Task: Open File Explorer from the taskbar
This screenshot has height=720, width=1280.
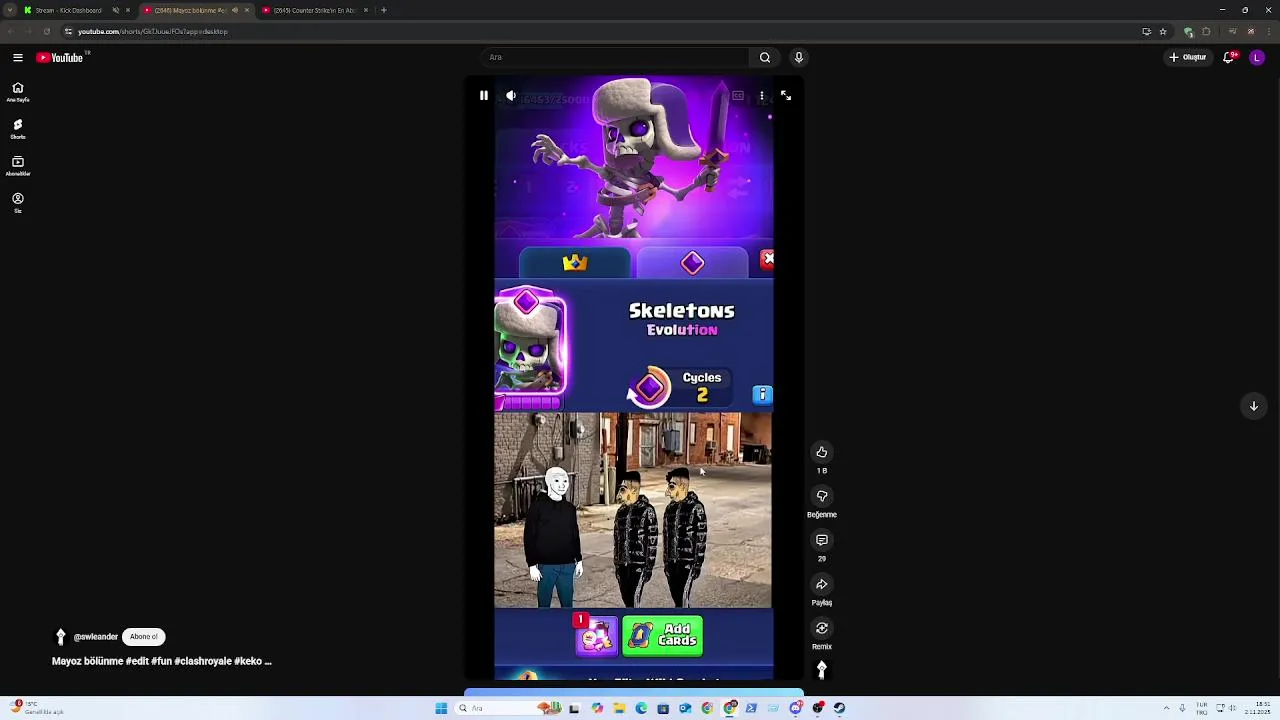Action: [x=619, y=708]
